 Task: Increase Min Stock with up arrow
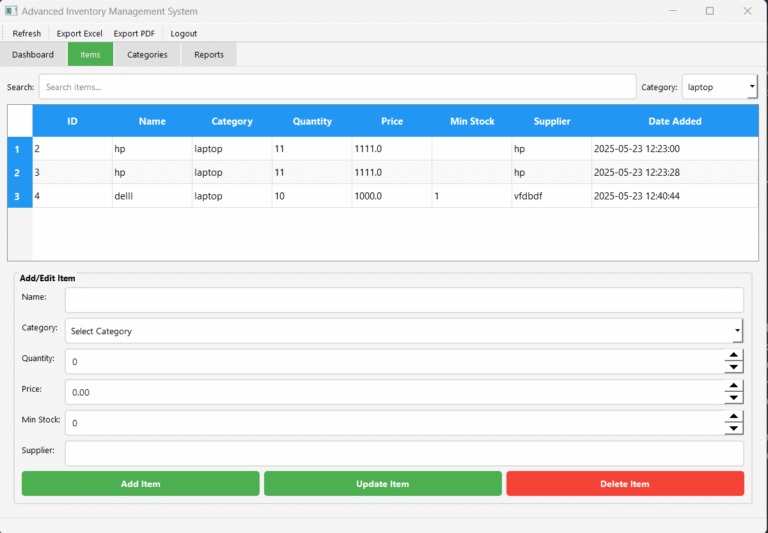point(734,416)
